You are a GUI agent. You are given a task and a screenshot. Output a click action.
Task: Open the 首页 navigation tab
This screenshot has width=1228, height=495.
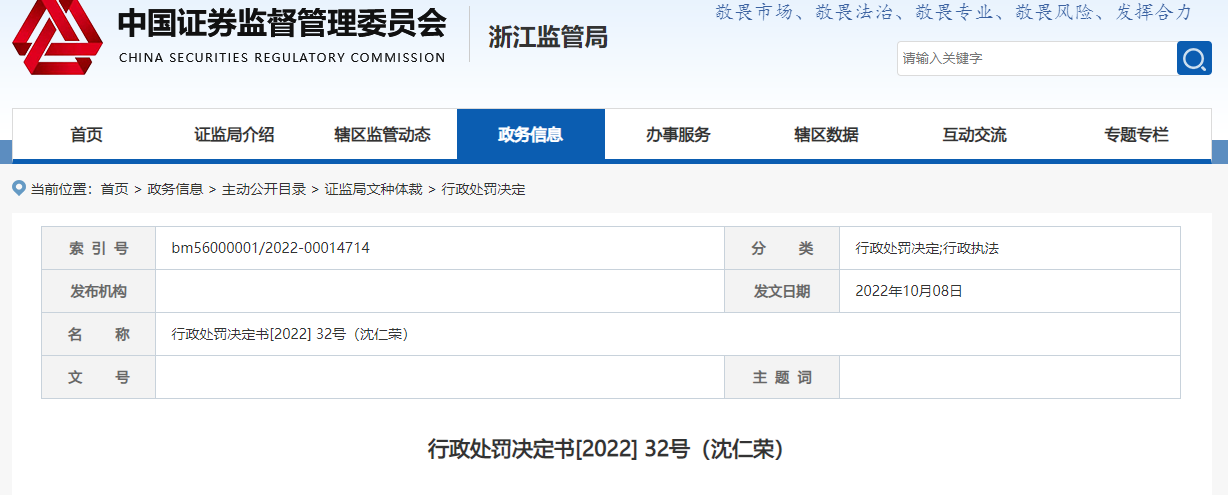click(x=86, y=135)
